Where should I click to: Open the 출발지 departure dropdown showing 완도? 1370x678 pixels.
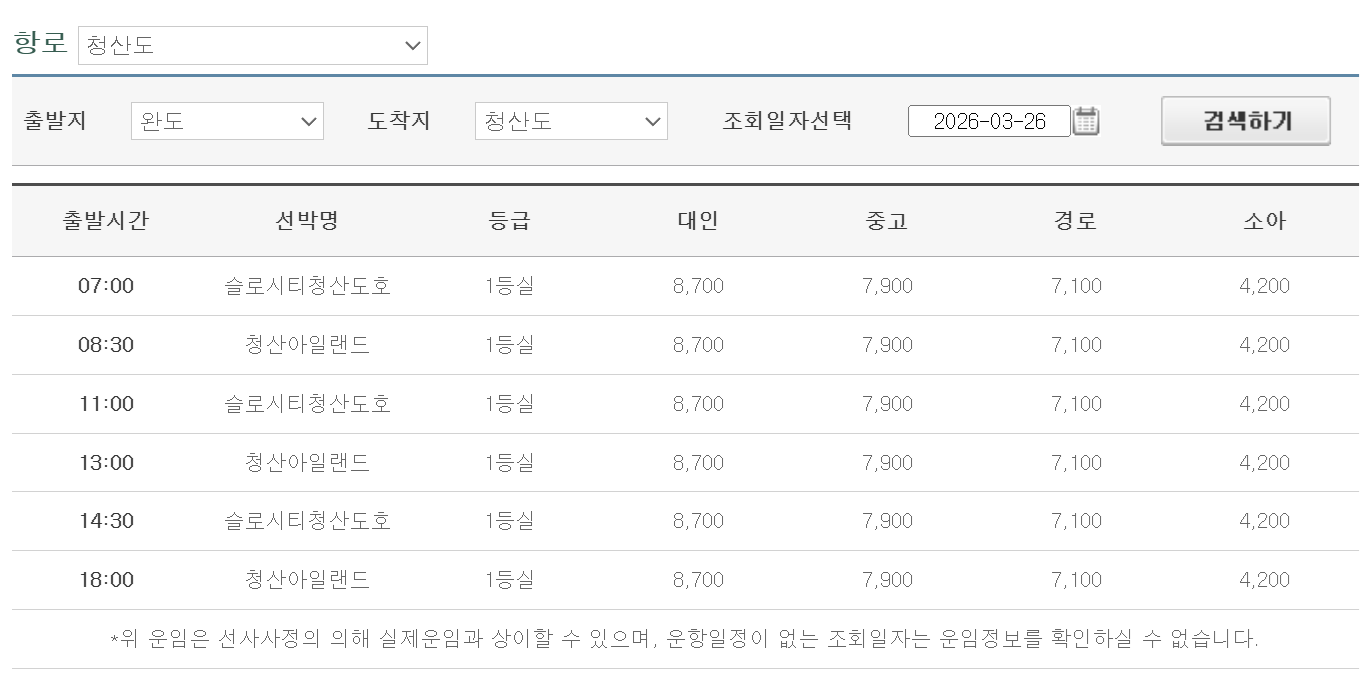click(225, 121)
